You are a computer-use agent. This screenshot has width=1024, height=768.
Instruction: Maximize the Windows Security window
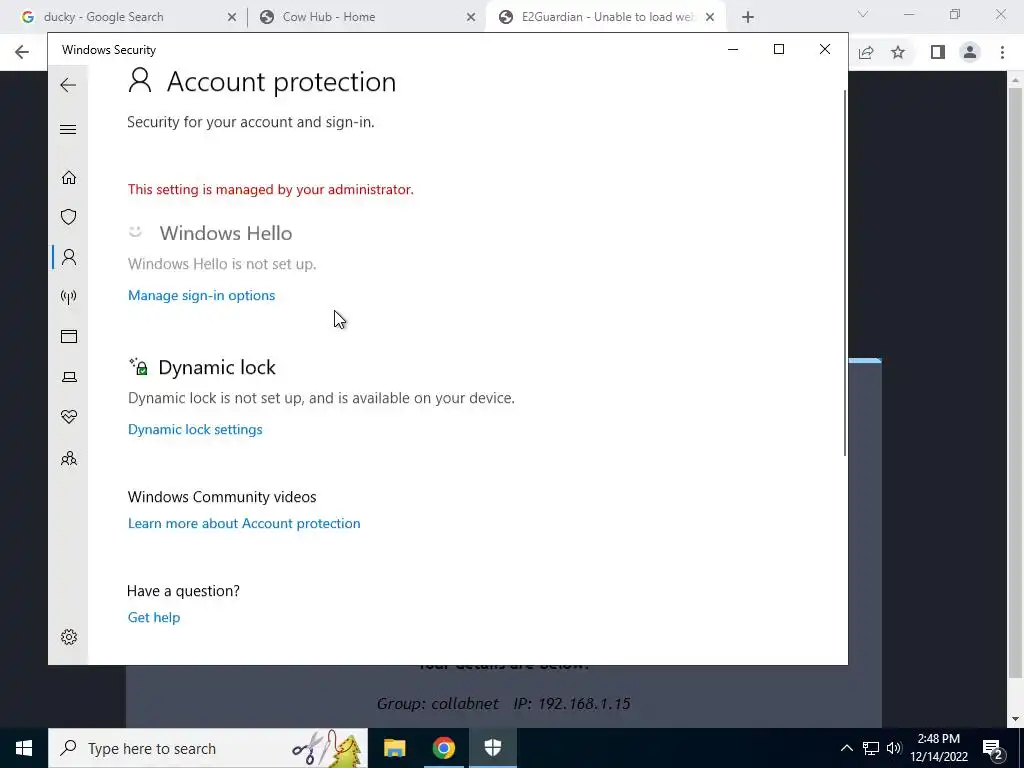(778, 50)
